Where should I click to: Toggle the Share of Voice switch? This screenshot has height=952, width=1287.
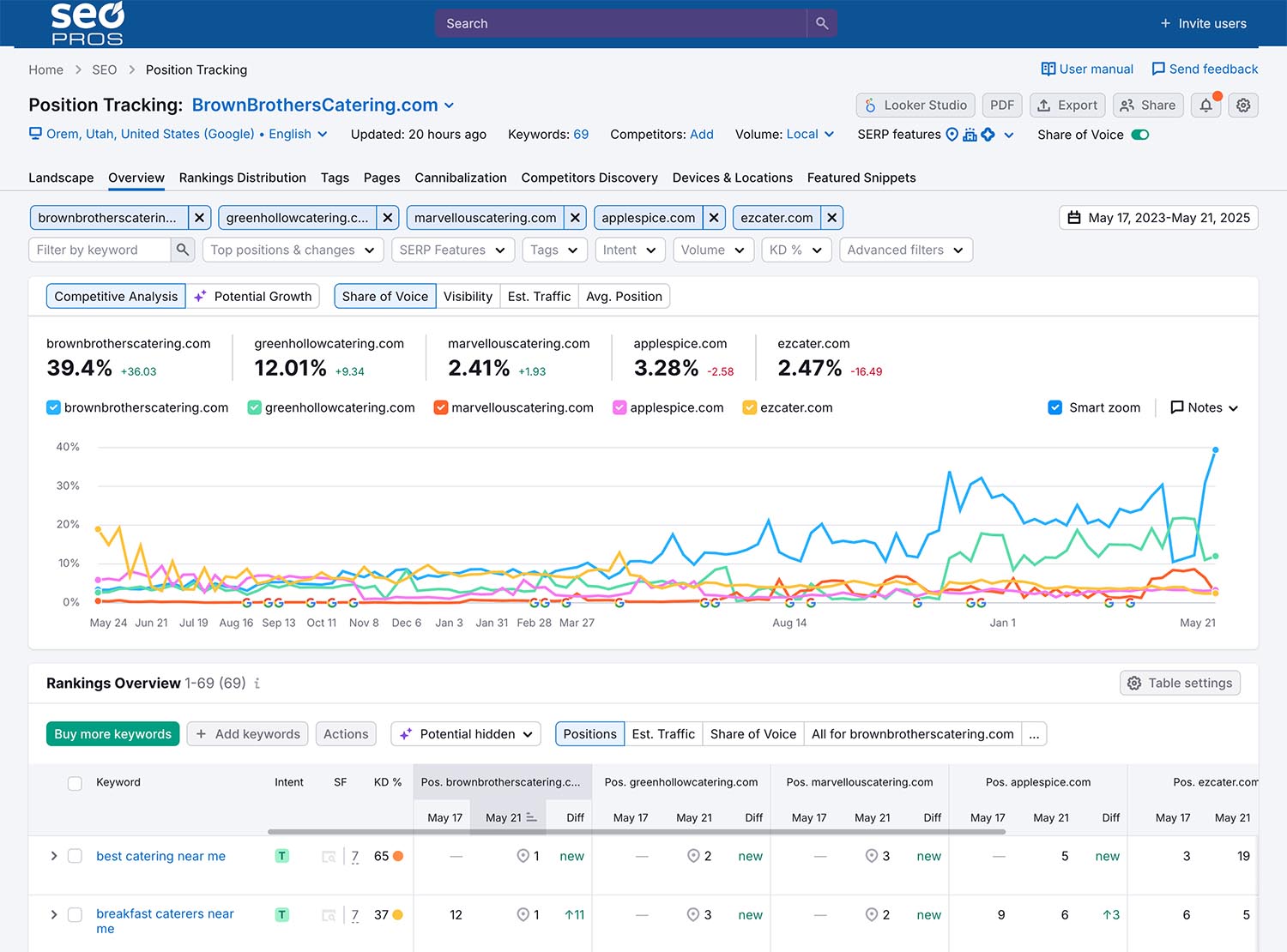(x=1139, y=135)
